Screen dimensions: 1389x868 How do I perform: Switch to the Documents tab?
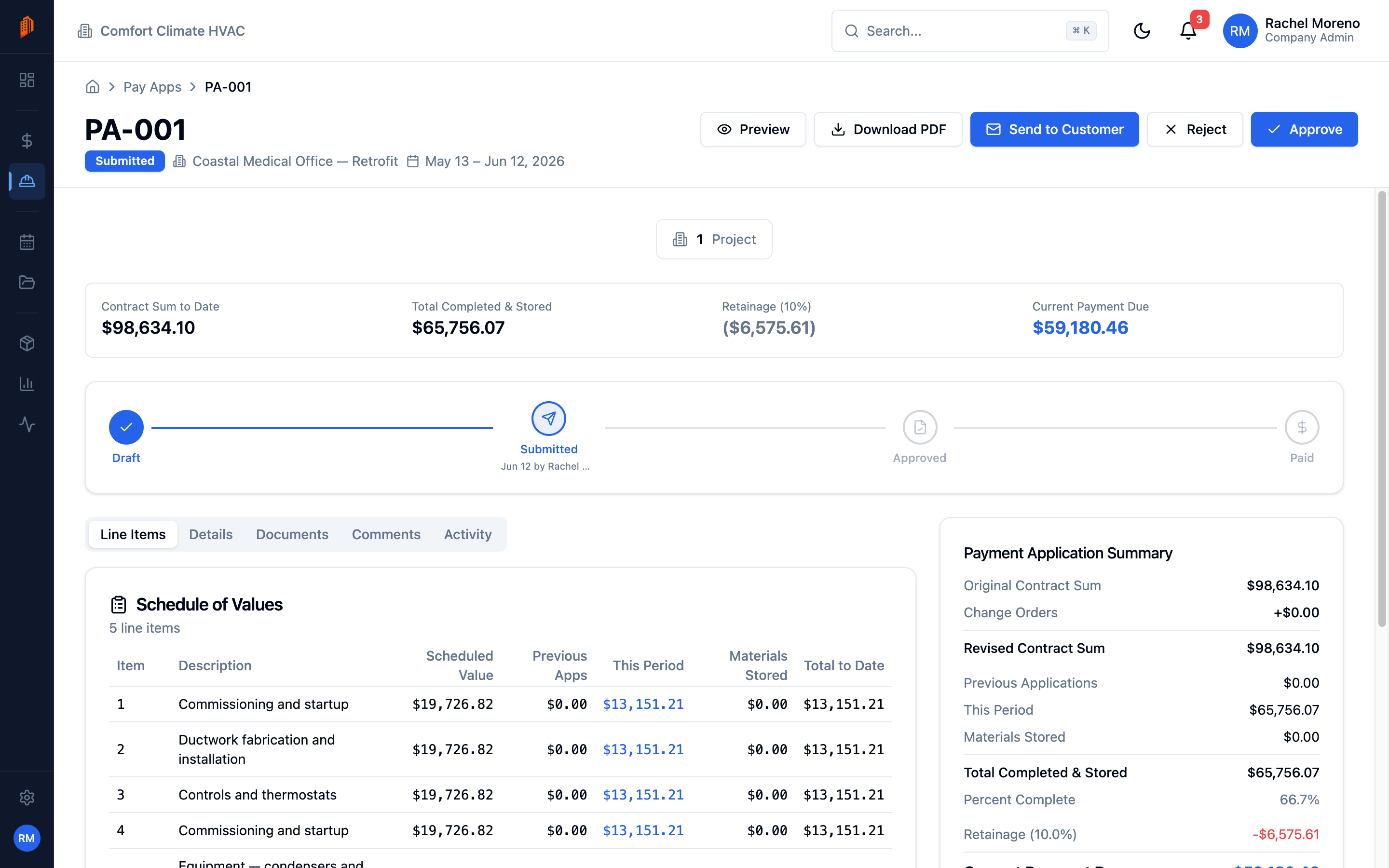(x=292, y=534)
